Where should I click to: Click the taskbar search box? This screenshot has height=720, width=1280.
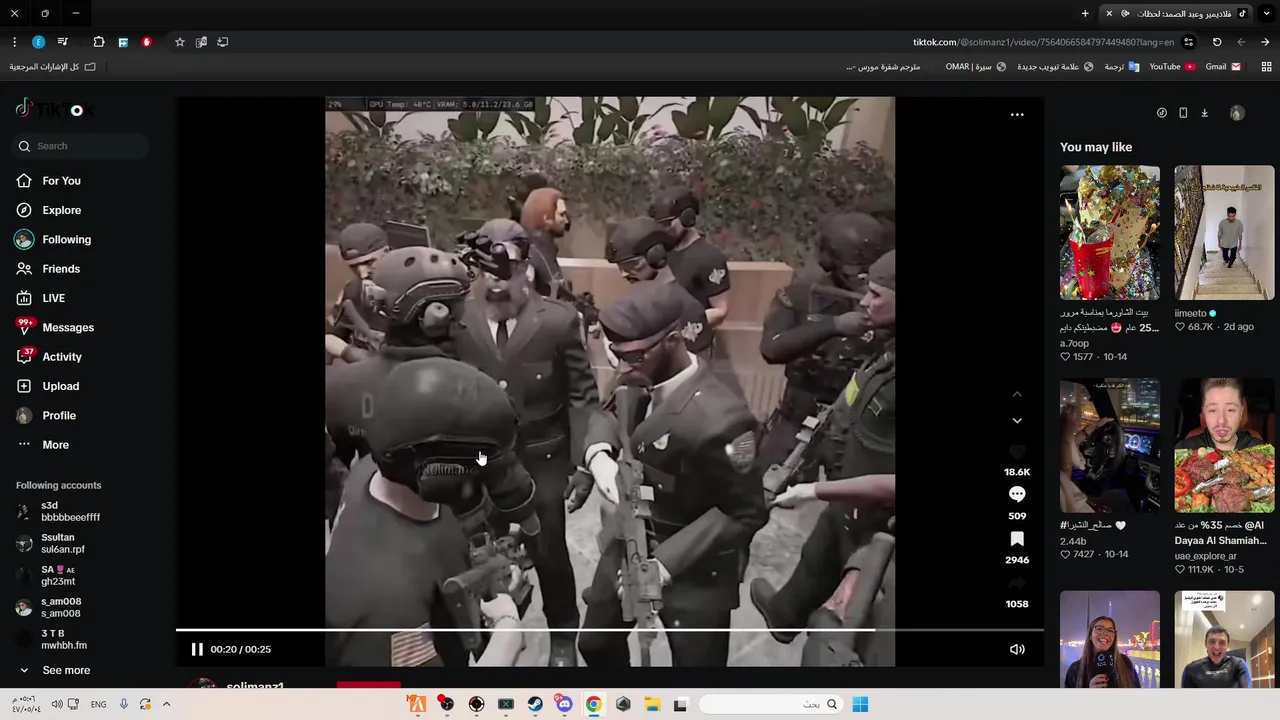click(770, 704)
